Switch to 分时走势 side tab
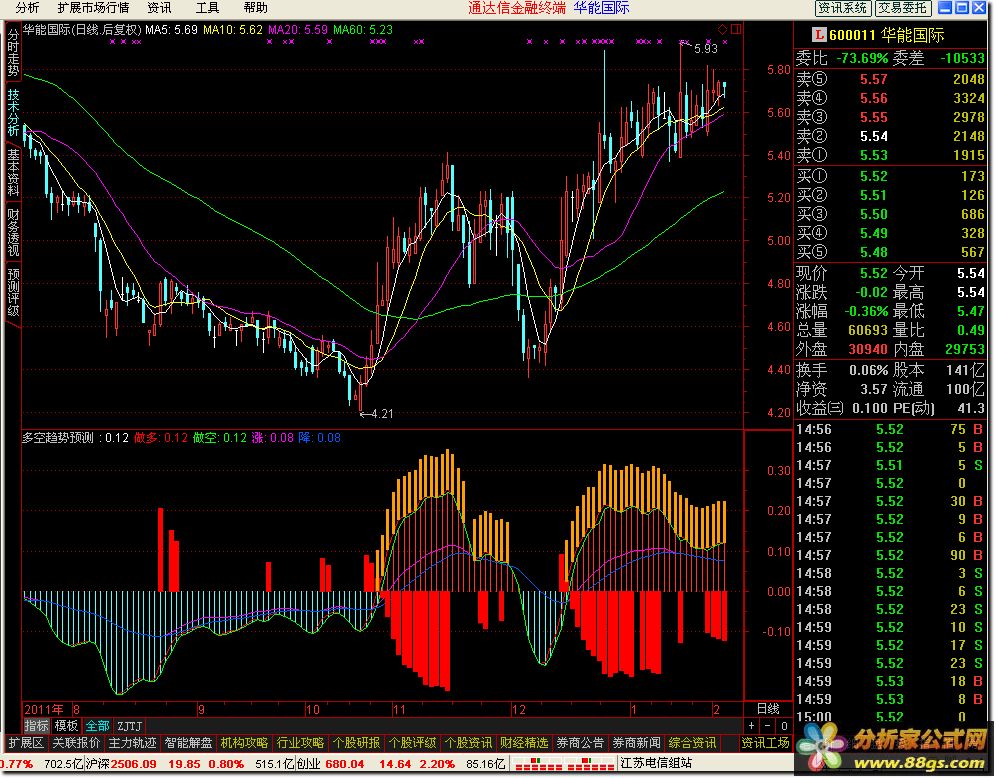Viewport: 996px width, 778px height. point(13,52)
